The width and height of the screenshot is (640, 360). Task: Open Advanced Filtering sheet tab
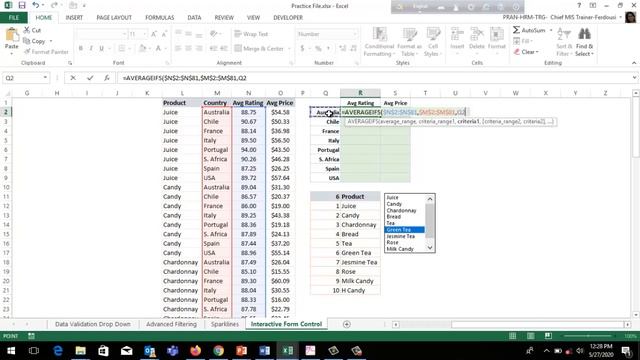coord(171,324)
